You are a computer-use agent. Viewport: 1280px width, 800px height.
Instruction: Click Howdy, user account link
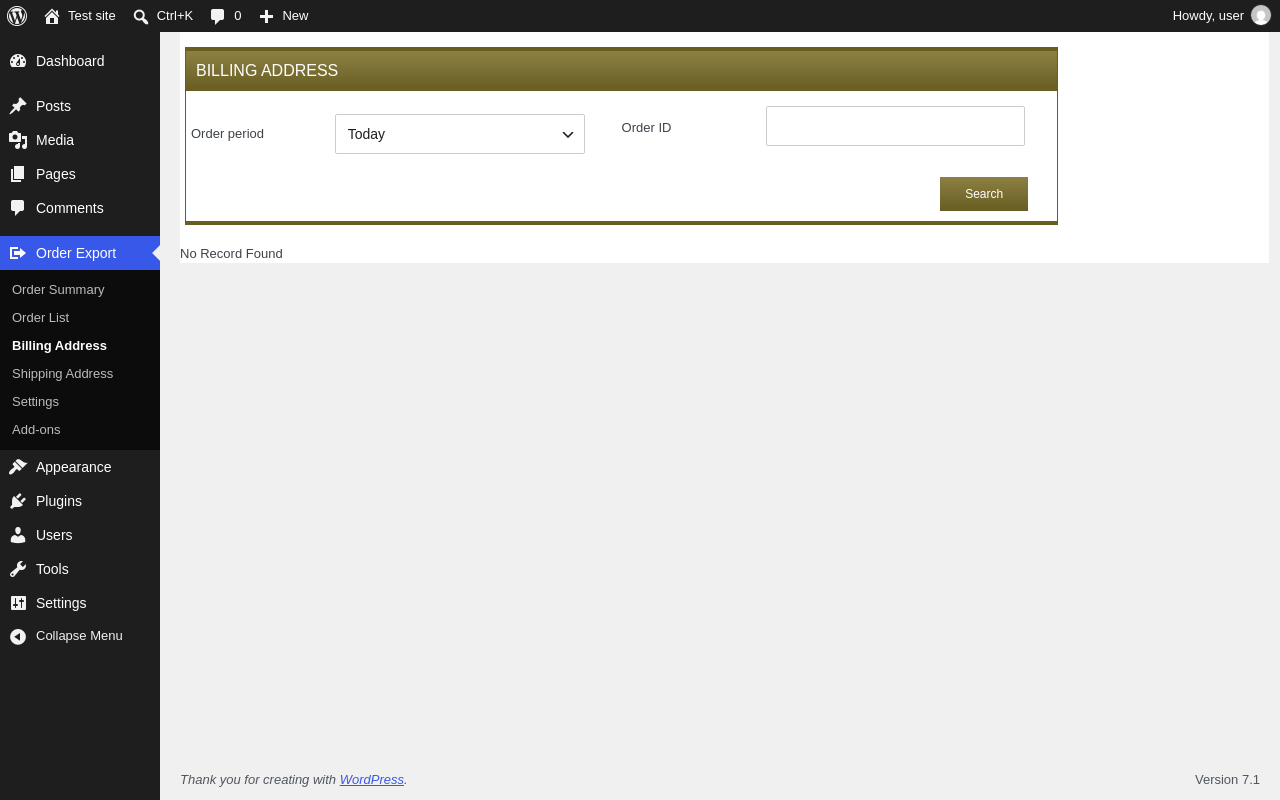point(1208,16)
